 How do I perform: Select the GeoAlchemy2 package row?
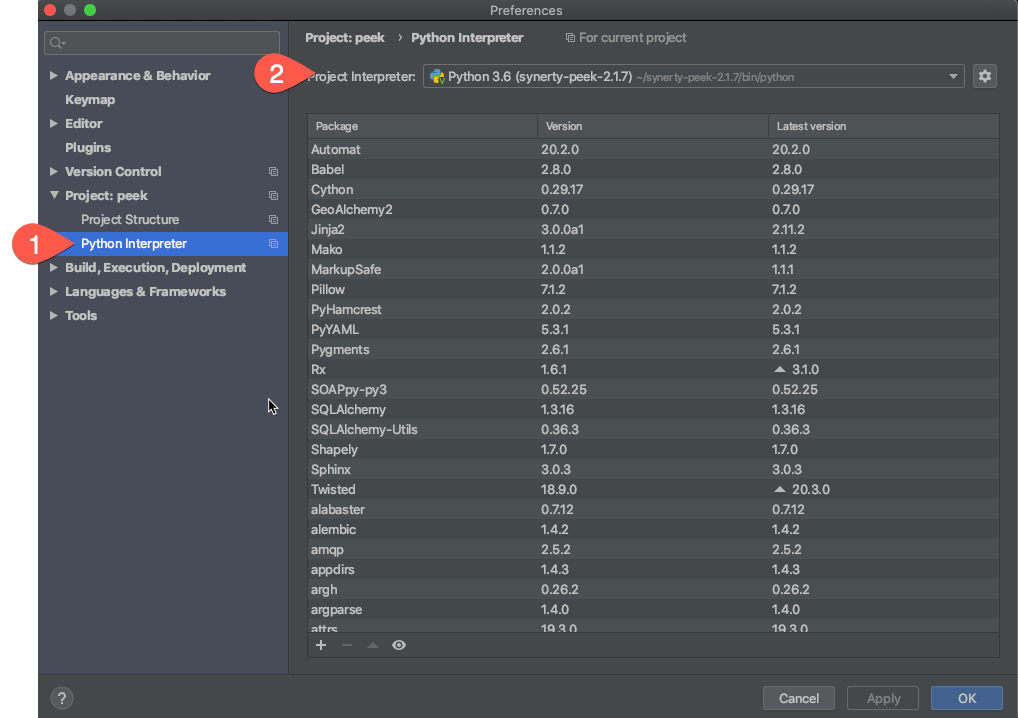[653, 210]
